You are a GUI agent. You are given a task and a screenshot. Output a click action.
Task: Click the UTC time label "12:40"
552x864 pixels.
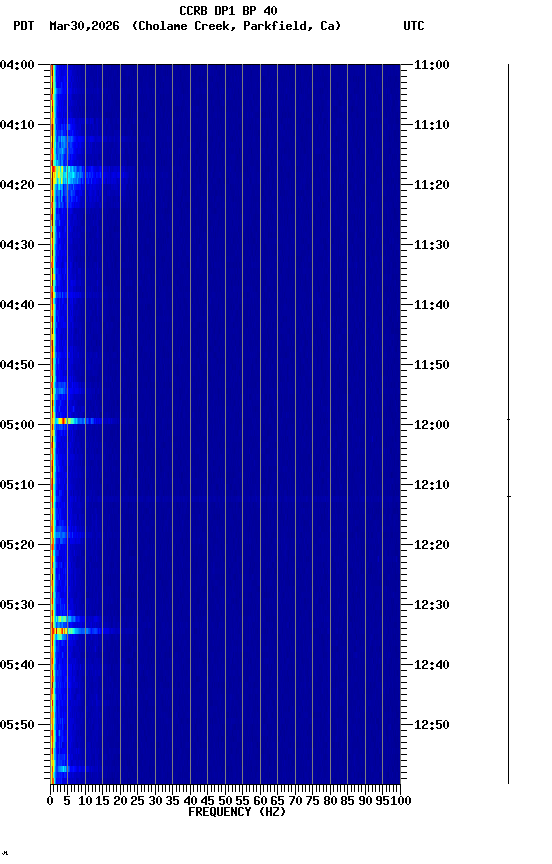pyautogui.click(x=431, y=666)
